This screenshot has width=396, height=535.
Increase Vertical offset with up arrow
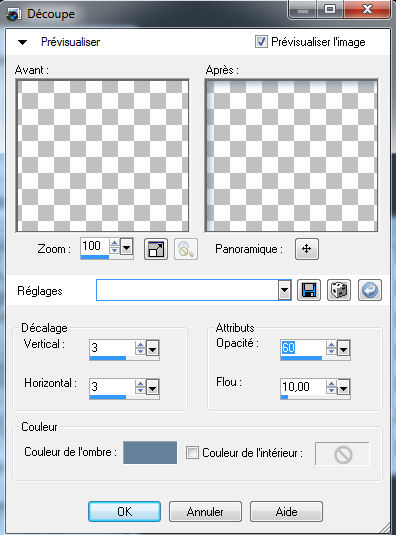click(x=140, y=345)
